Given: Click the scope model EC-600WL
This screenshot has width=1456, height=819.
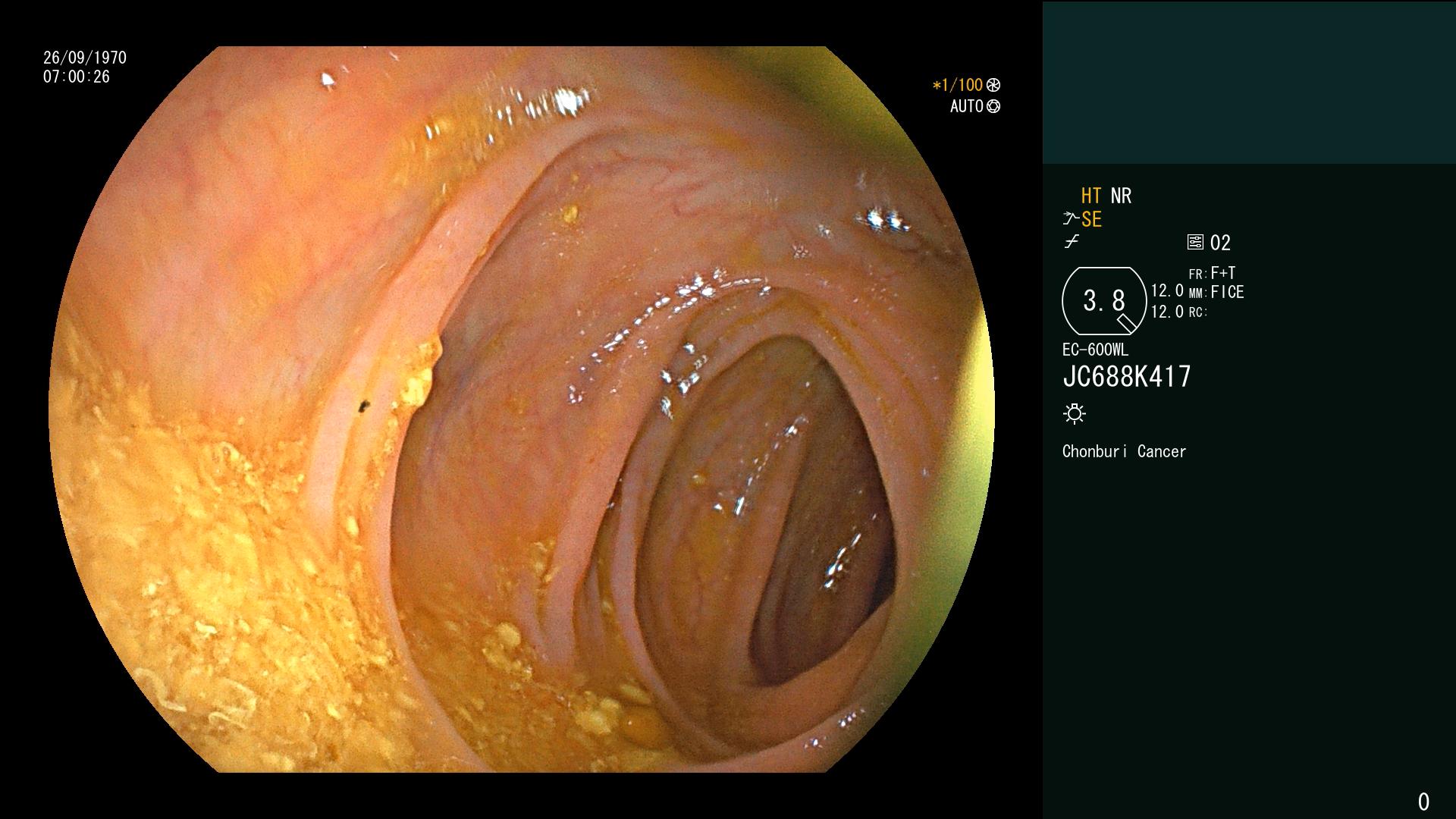Looking at the screenshot, I should pyautogui.click(x=1095, y=350).
